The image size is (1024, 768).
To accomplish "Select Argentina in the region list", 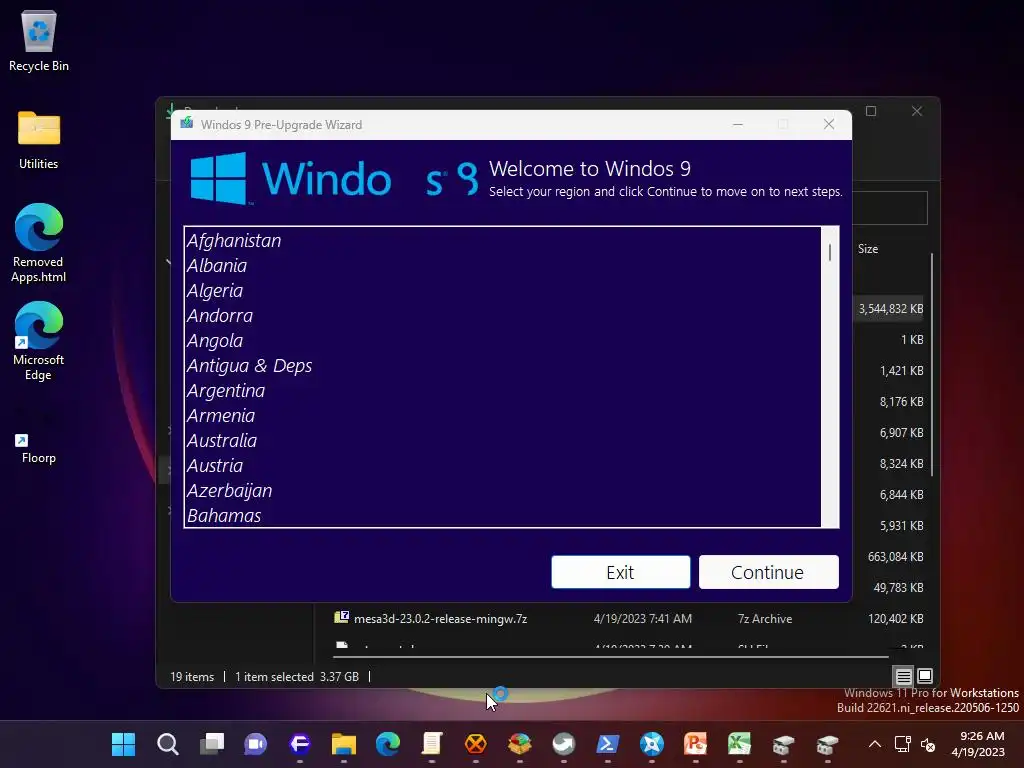I will tap(502, 391).
